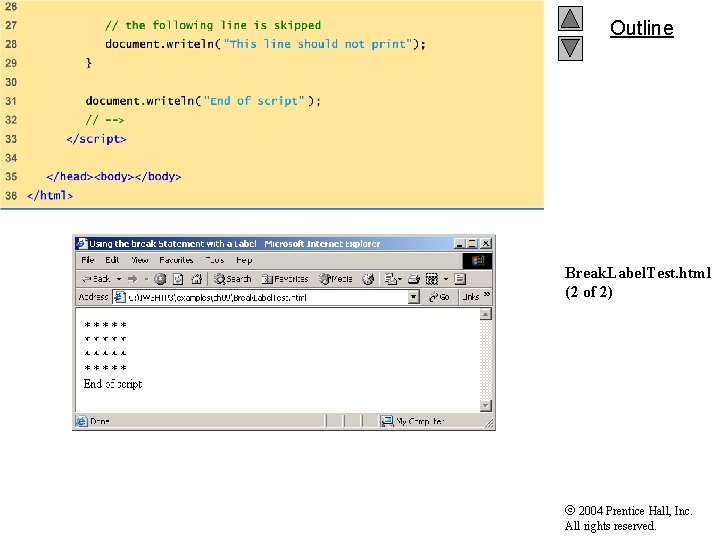Open the Media toolbar button
The width and height of the screenshot is (720, 540).
point(336,279)
